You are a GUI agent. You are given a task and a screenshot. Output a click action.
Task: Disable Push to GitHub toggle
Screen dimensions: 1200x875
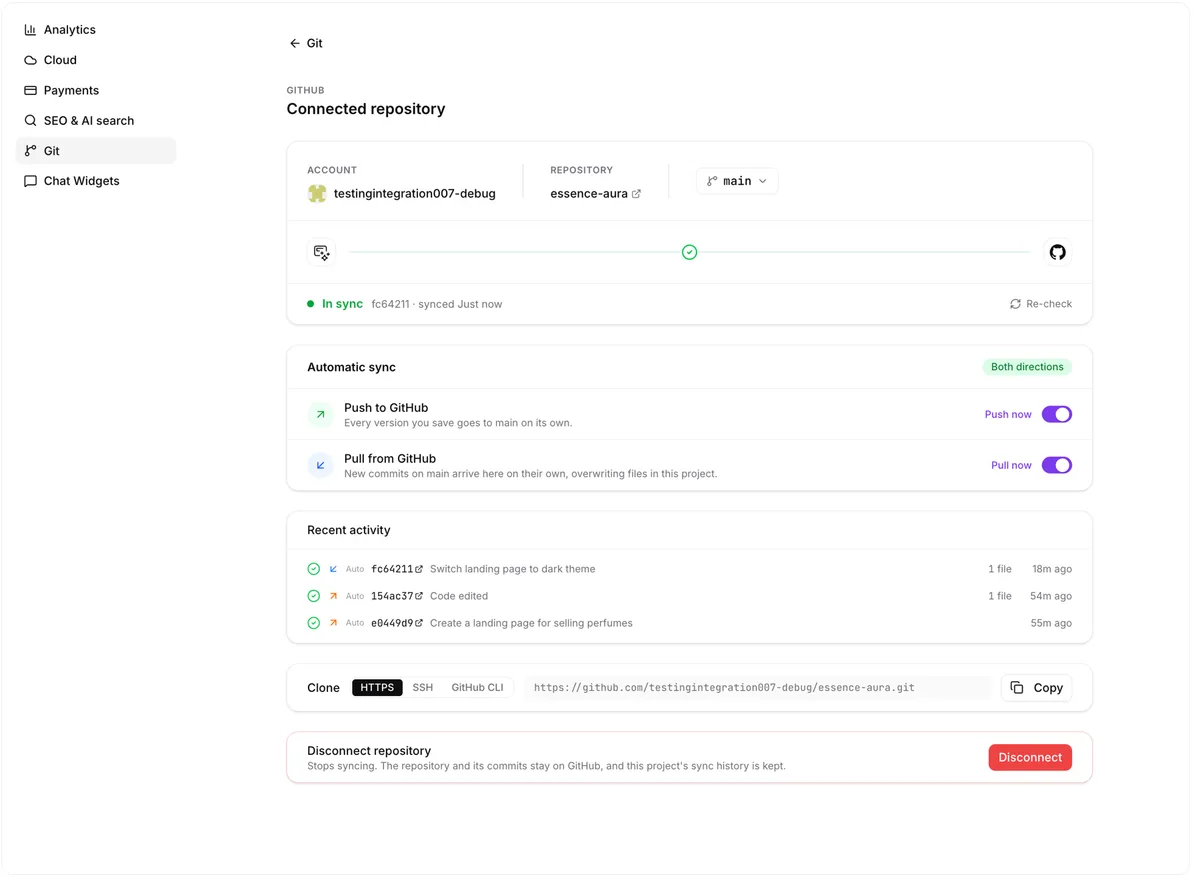(1057, 414)
